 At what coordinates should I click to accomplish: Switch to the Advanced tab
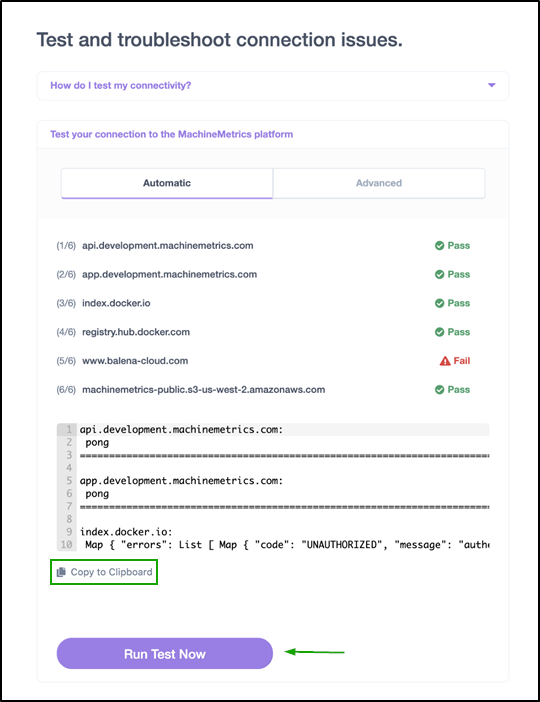click(x=379, y=183)
